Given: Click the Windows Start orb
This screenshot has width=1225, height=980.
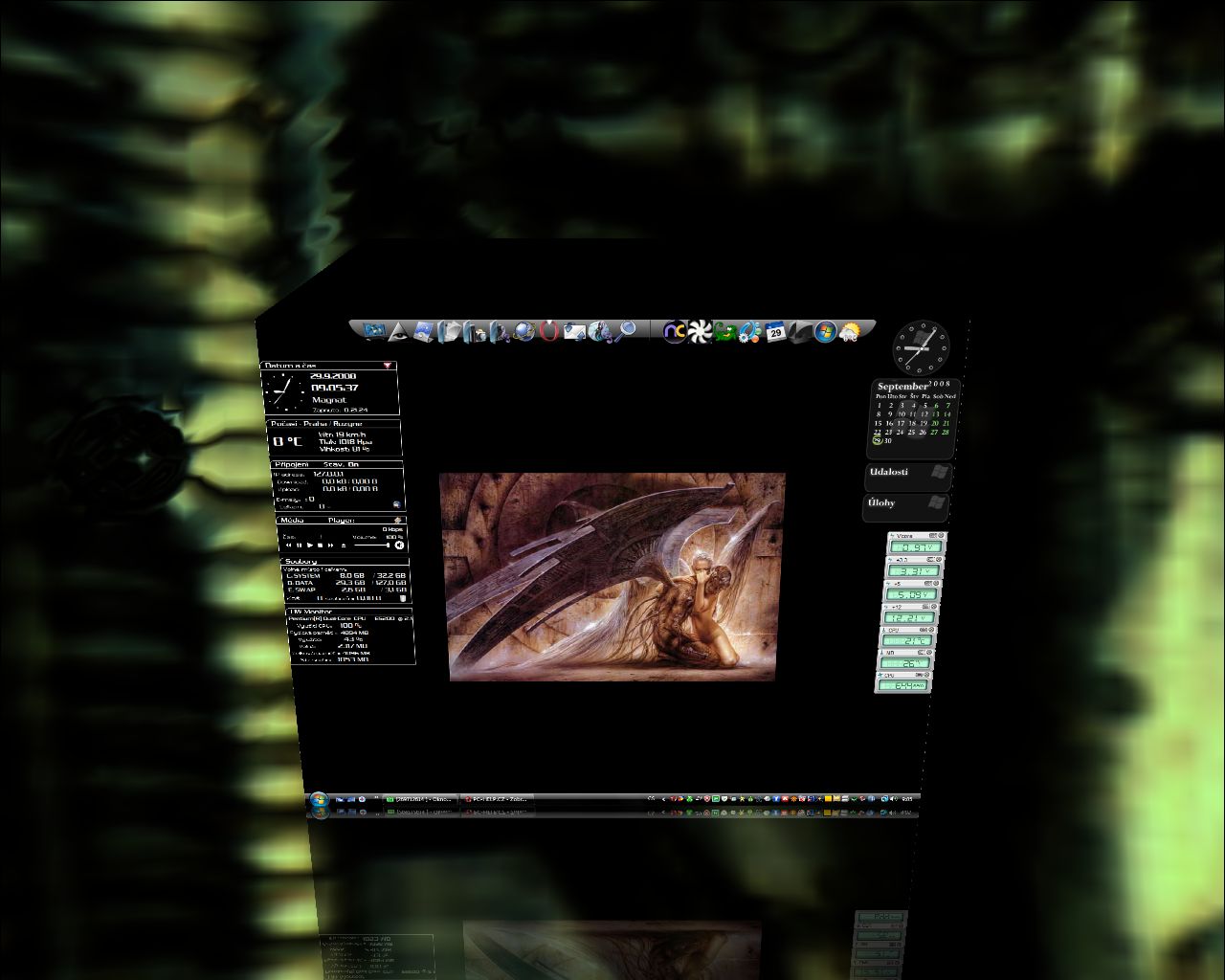Looking at the screenshot, I should [x=319, y=799].
